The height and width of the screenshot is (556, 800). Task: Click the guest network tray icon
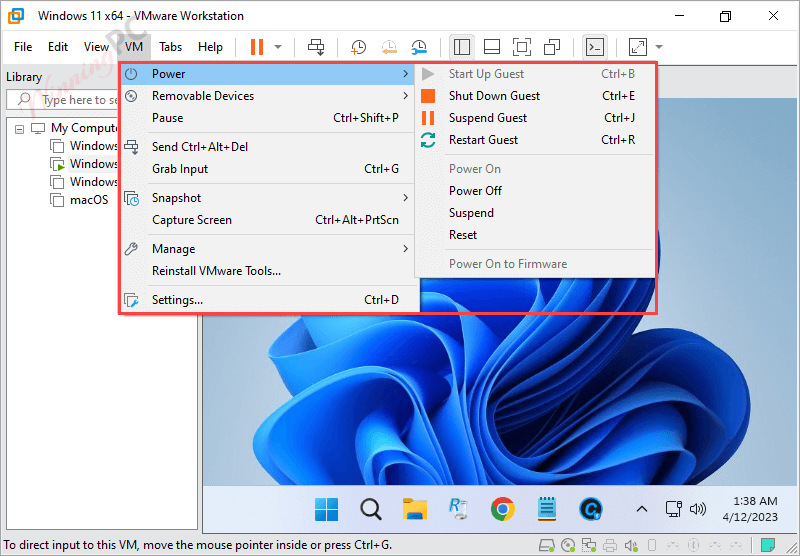pos(674,509)
